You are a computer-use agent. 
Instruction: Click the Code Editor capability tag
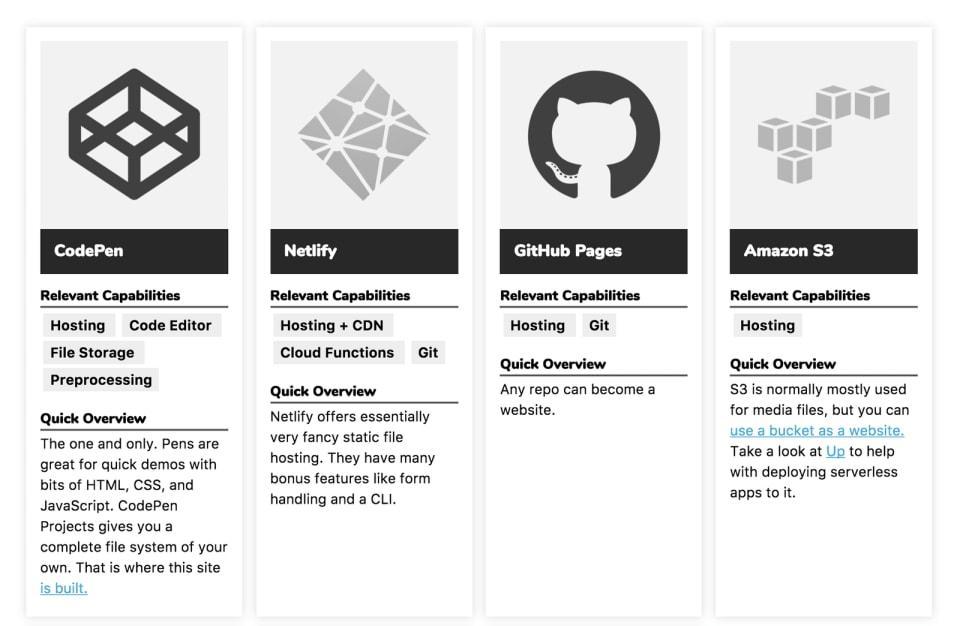(170, 326)
